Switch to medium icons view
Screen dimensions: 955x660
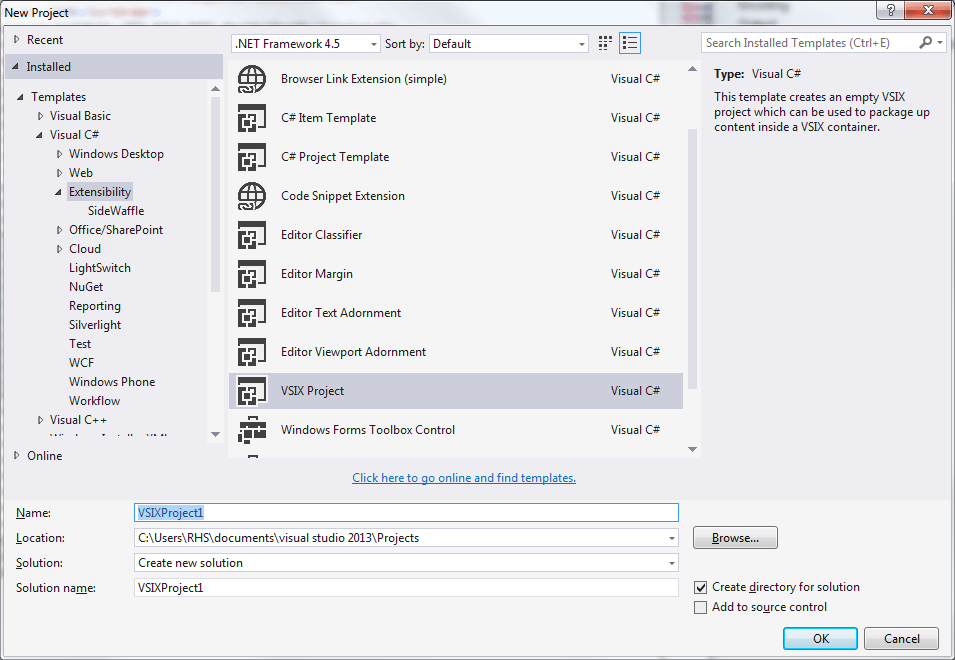(x=604, y=43)
